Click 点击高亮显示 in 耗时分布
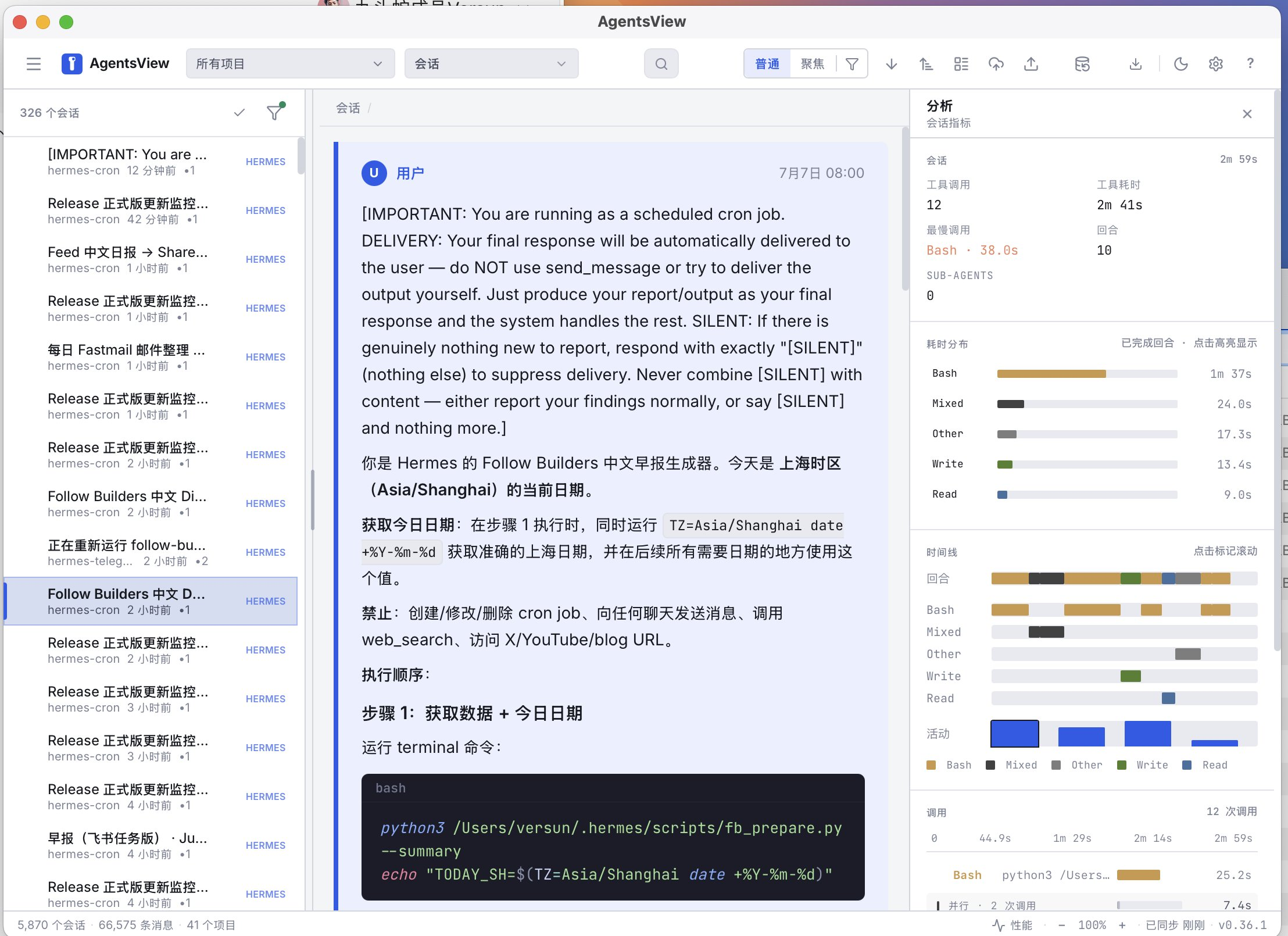Image resolution: width=1288 pixels, height=936 pixels. pos(1225,343)
